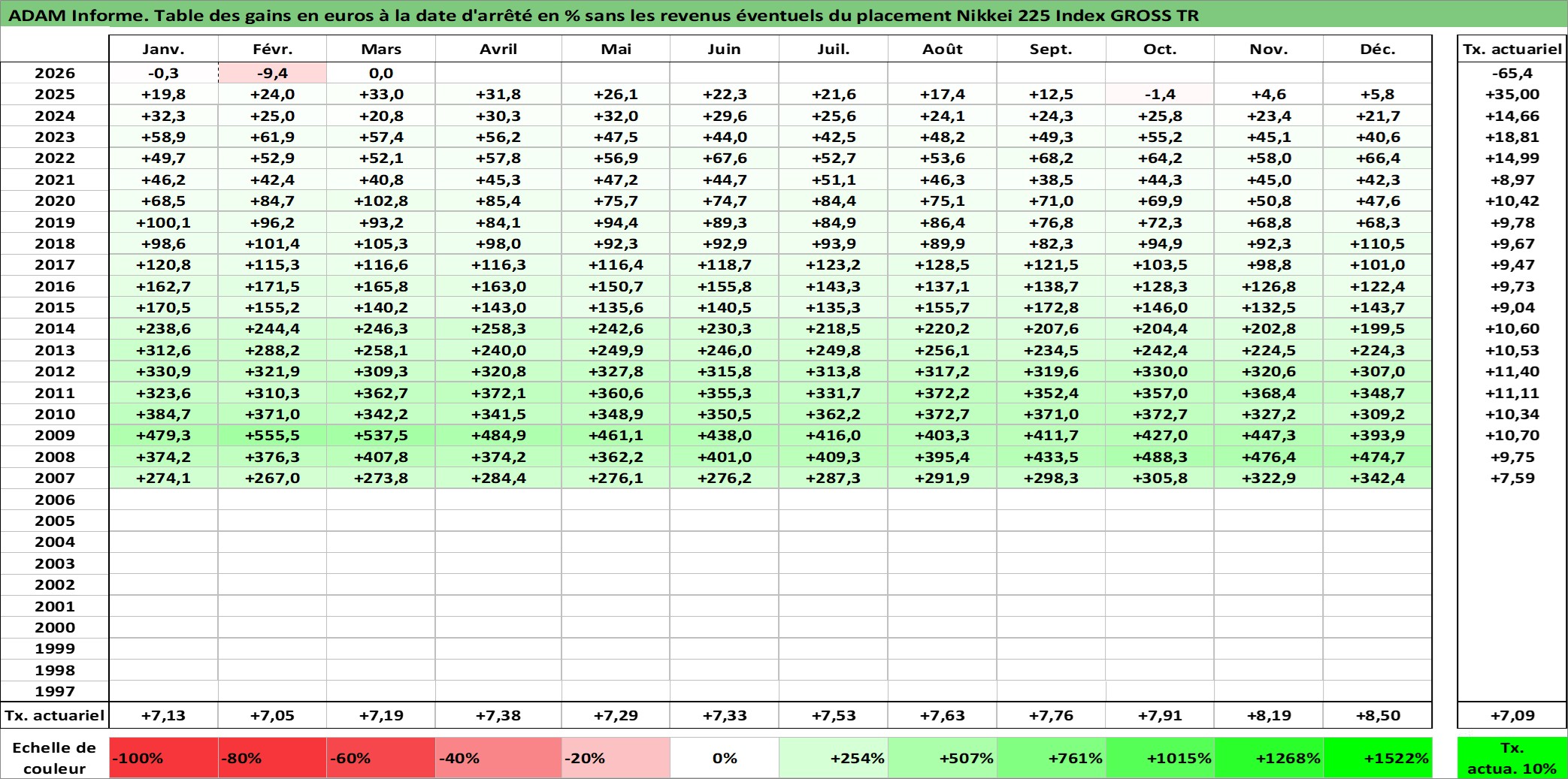Viewport: 1568px width, 779px height.
Task: Click the +258,3 cell for April 2014
Action: 498,328
